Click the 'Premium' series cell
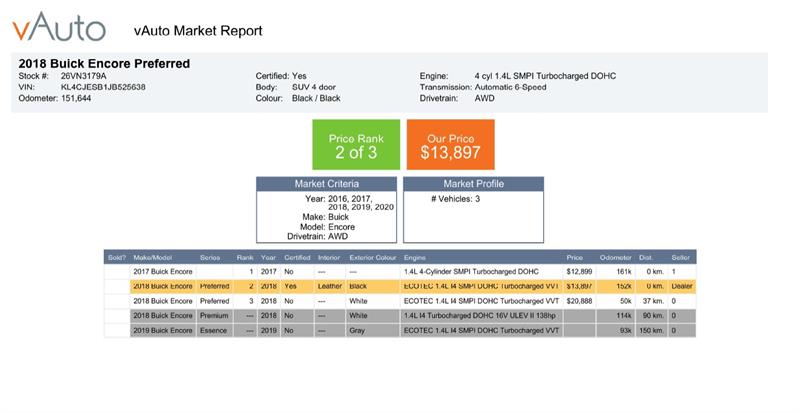 pyautogui.click(x=214, y=316)
